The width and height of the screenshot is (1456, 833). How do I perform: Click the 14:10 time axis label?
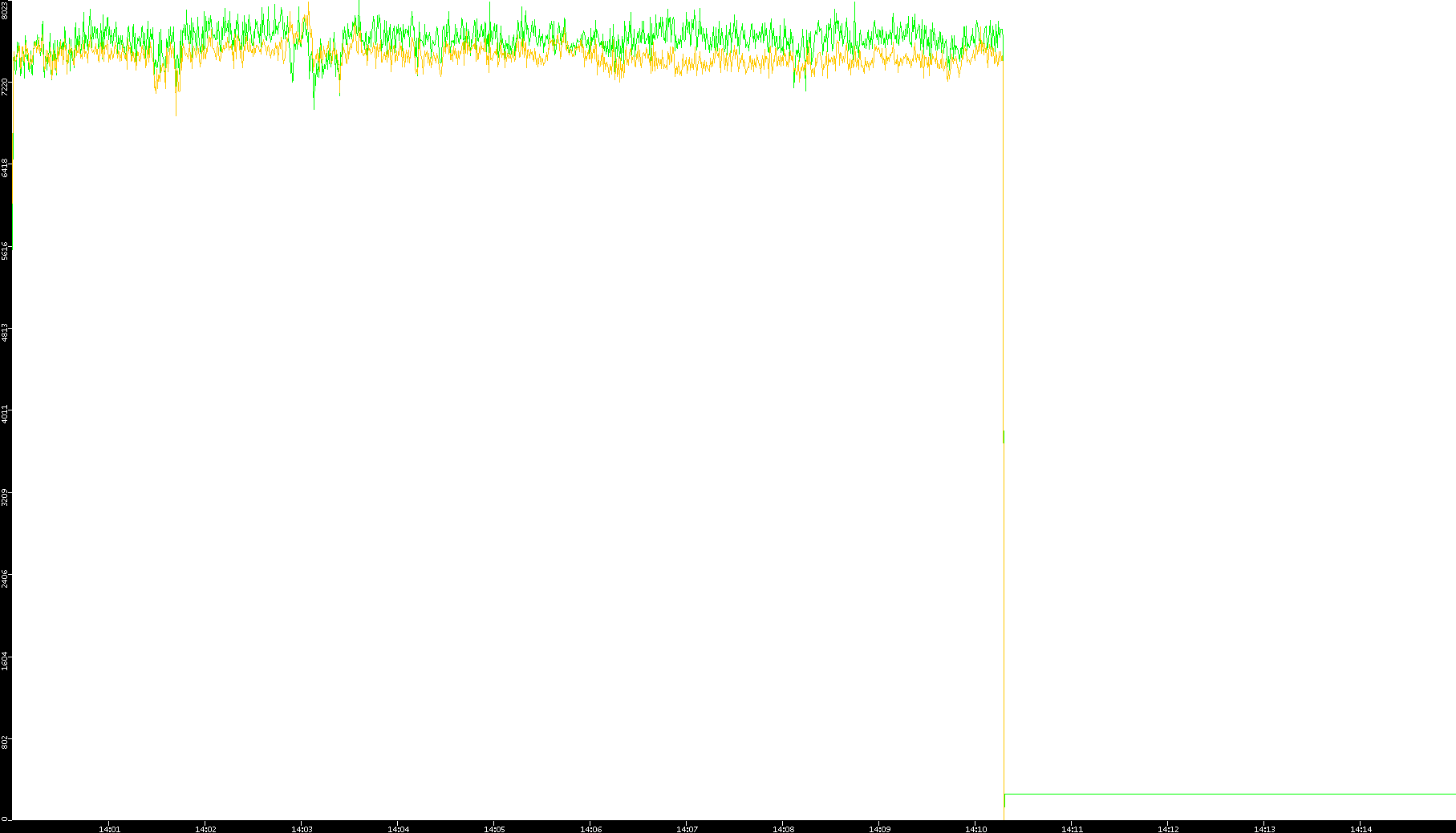975,829
